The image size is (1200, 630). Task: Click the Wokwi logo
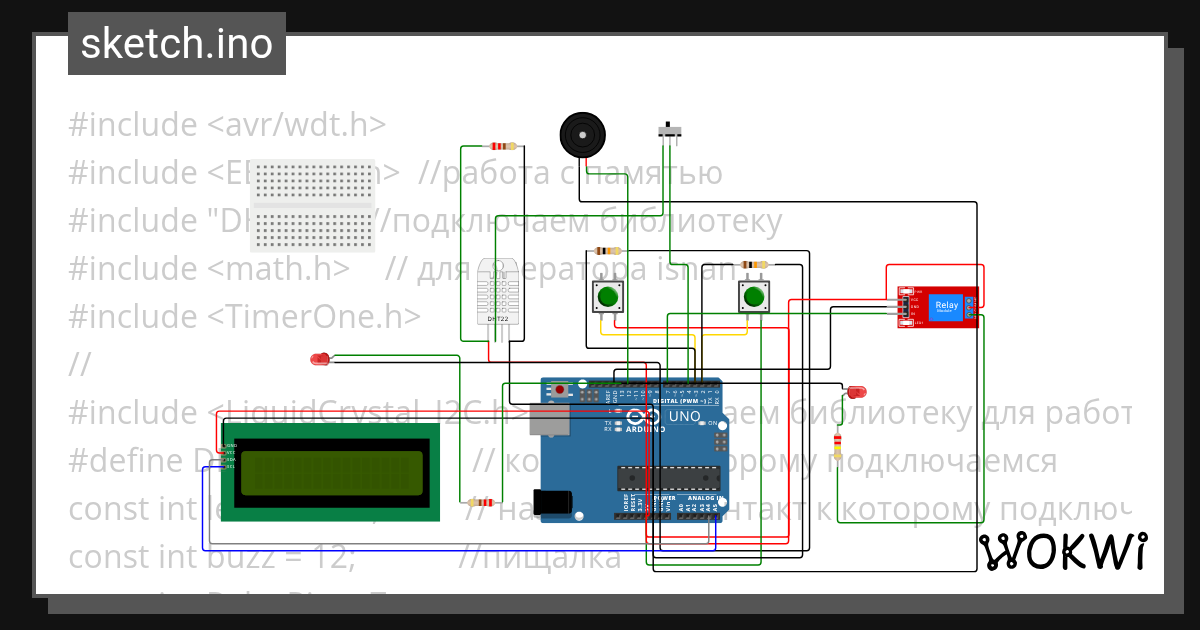point(1063,550)
